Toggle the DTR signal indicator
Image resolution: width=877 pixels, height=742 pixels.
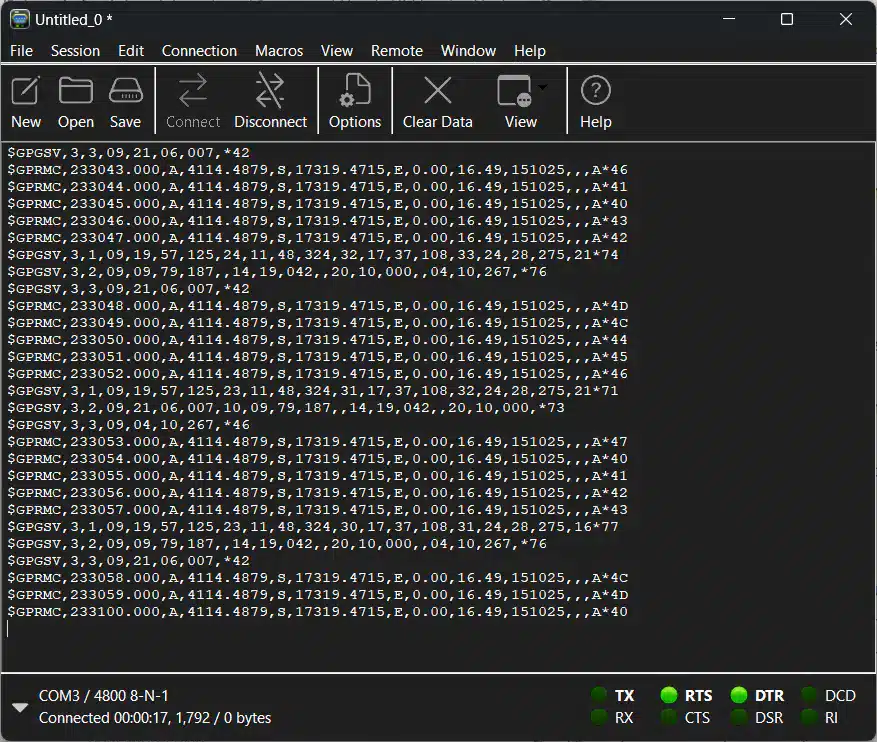click(740, 695)
